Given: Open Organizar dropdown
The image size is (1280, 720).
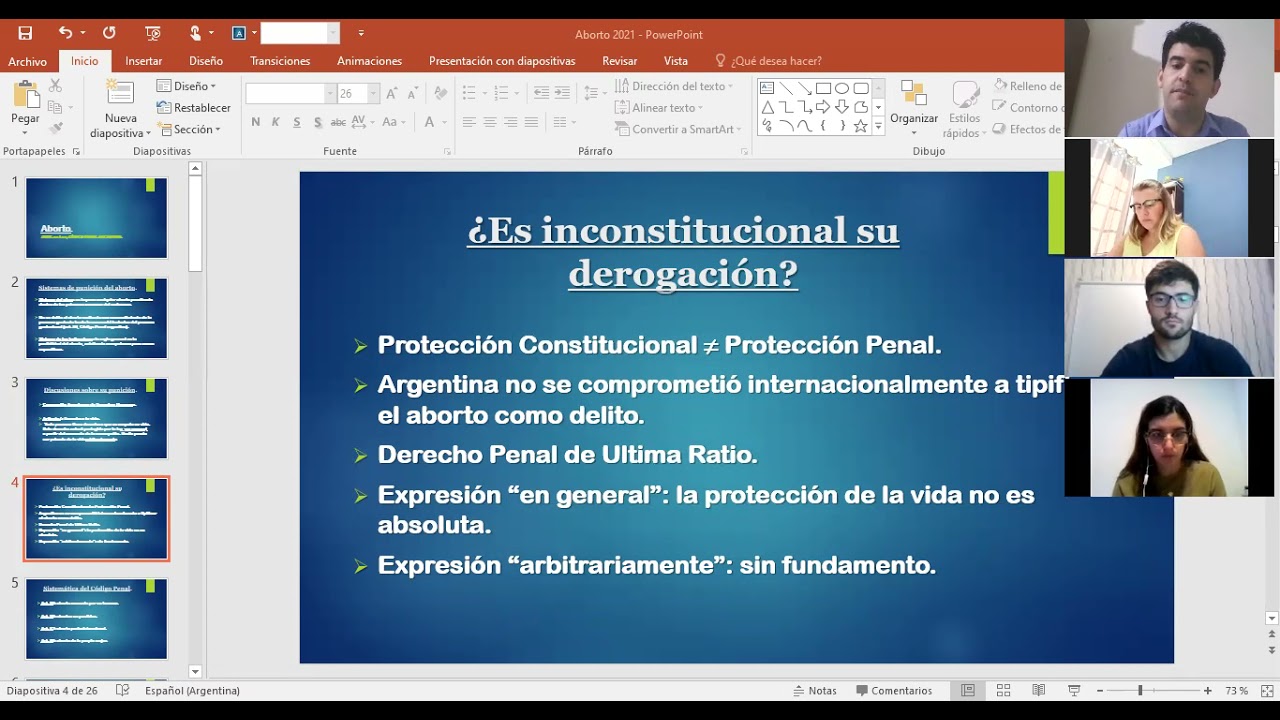Looking at the screenshot, I should pyautogui.click(x=914, y=109).
